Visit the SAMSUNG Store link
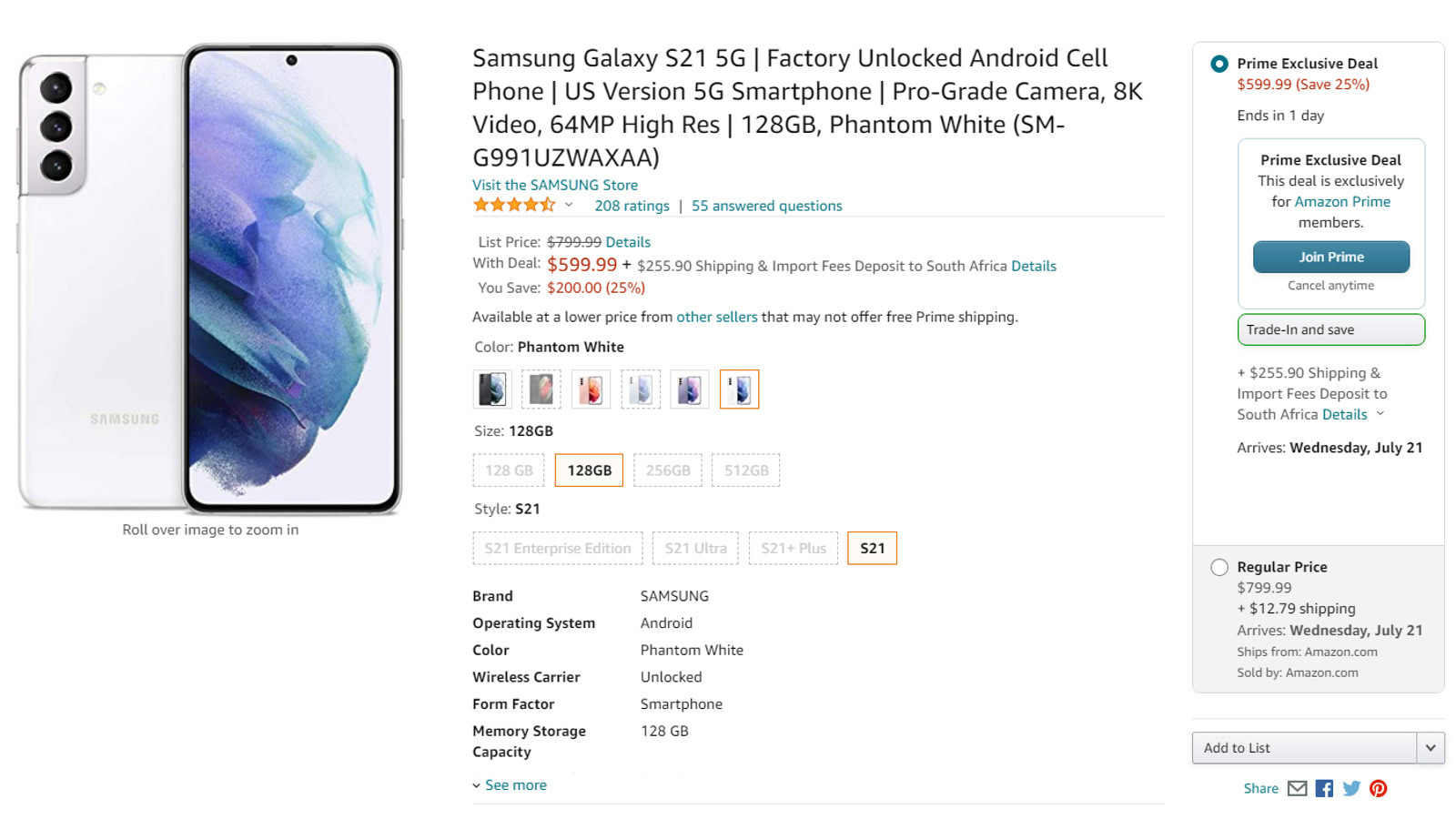 (x=555, y=185)
